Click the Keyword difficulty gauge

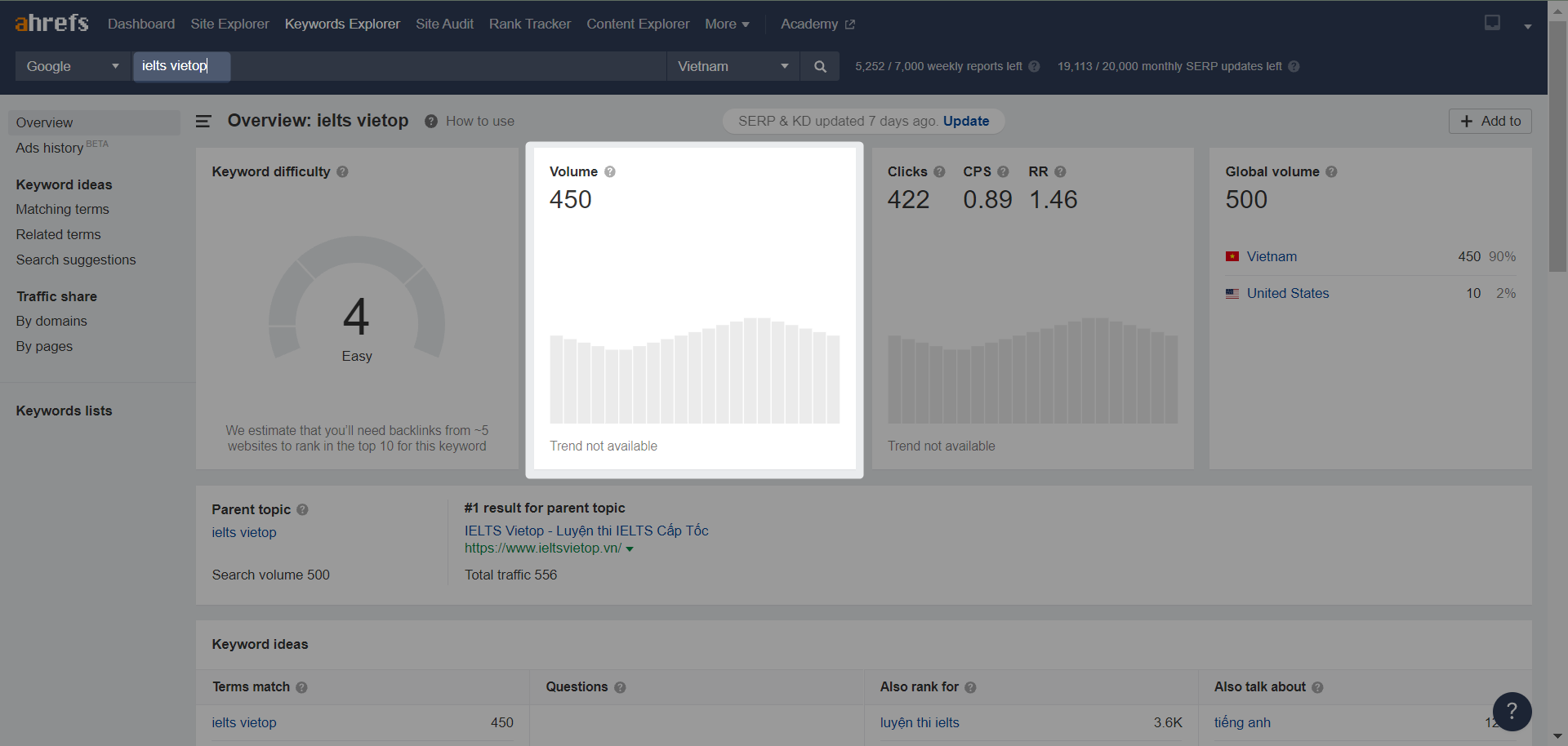click(357, 298)
